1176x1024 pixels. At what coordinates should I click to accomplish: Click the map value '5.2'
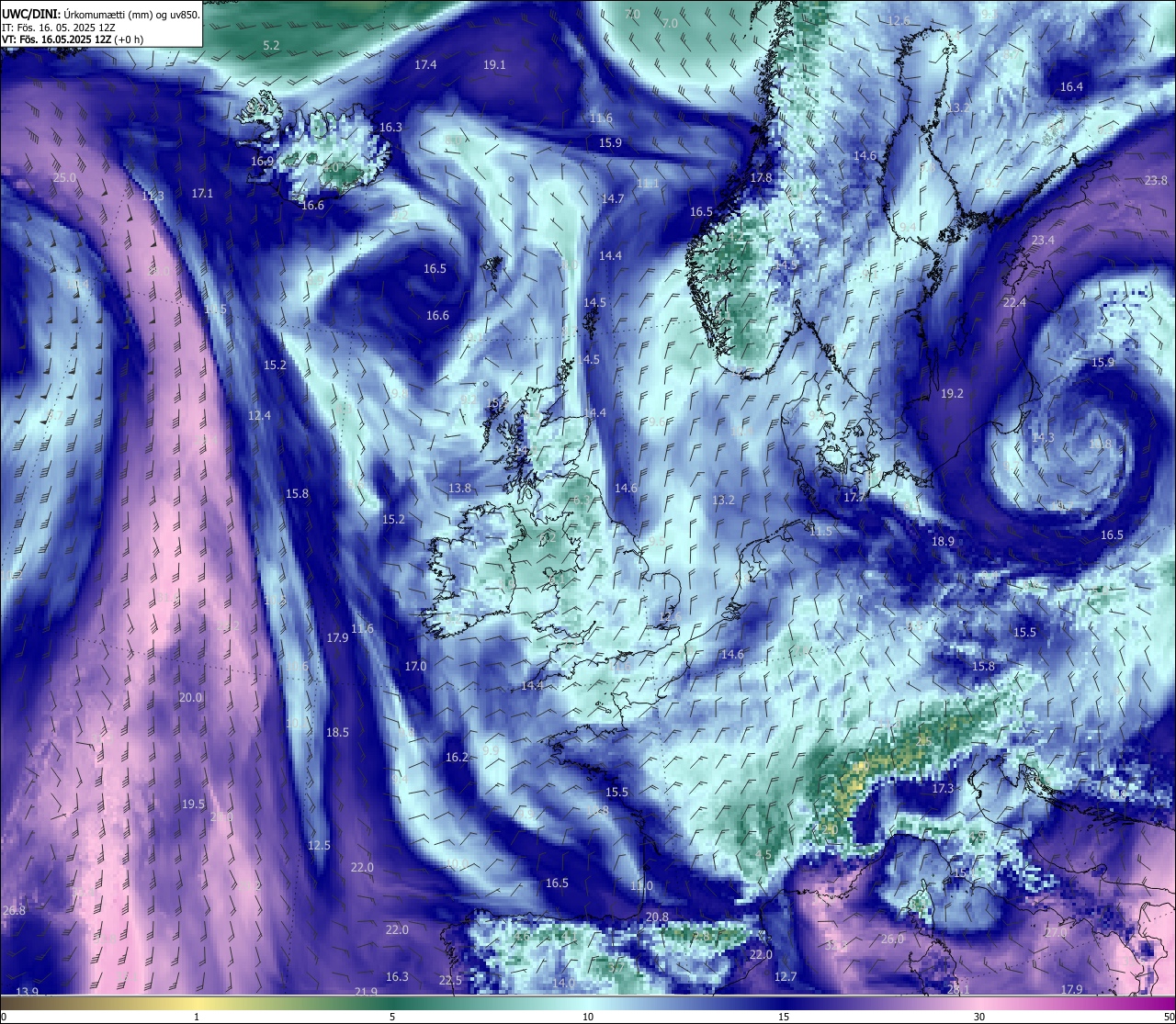[x=271, y=45]
